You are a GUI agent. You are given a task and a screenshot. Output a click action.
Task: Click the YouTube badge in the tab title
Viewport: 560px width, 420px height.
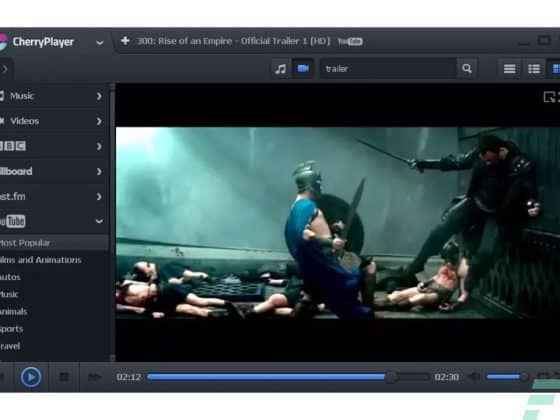(x=350, y=41)
